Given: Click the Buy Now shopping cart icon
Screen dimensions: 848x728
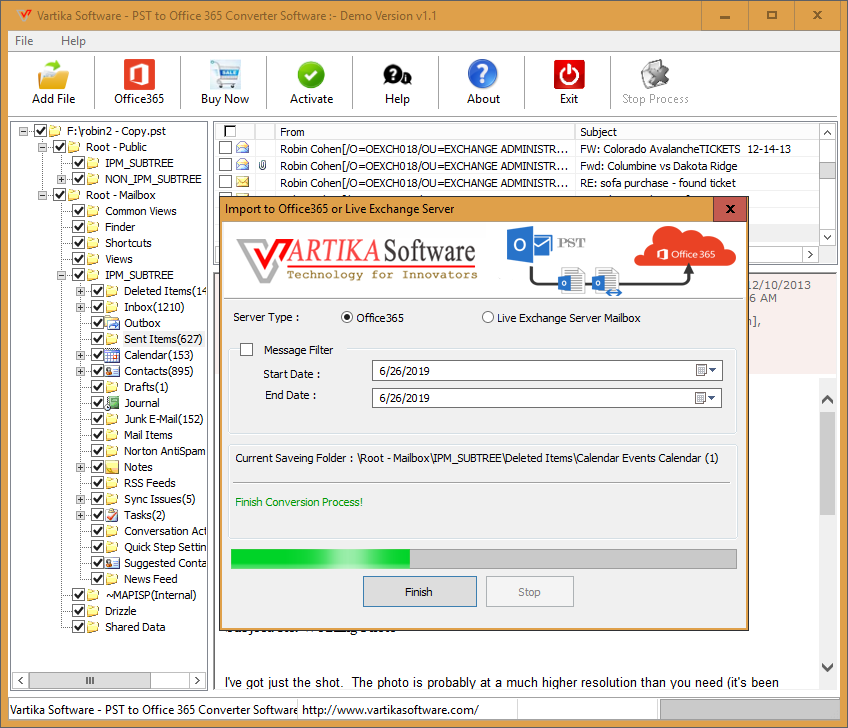Looking at the screenshot, I should coord(225,75).
